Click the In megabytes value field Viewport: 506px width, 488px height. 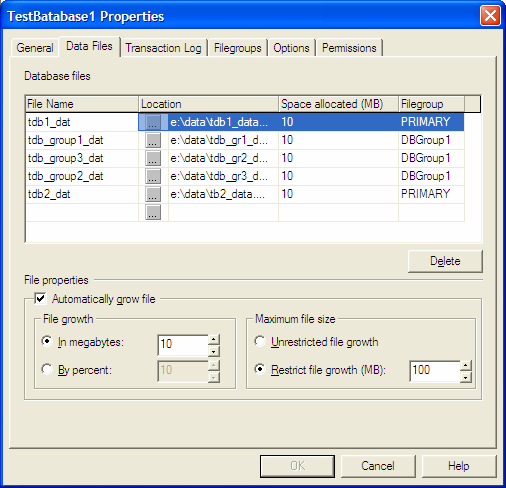coord(183,345)
